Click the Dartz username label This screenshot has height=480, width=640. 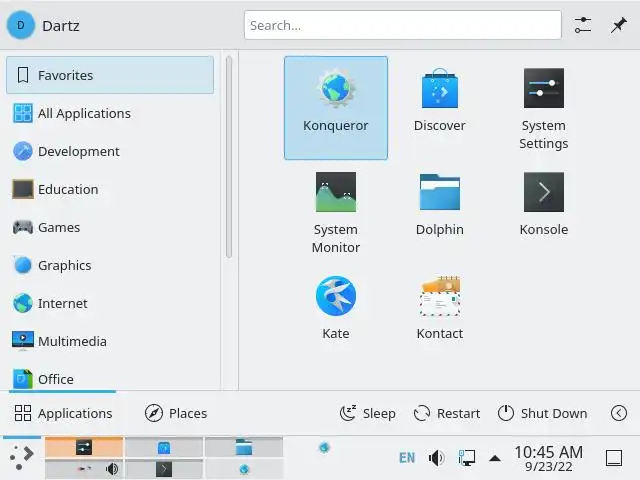point(61,26)
